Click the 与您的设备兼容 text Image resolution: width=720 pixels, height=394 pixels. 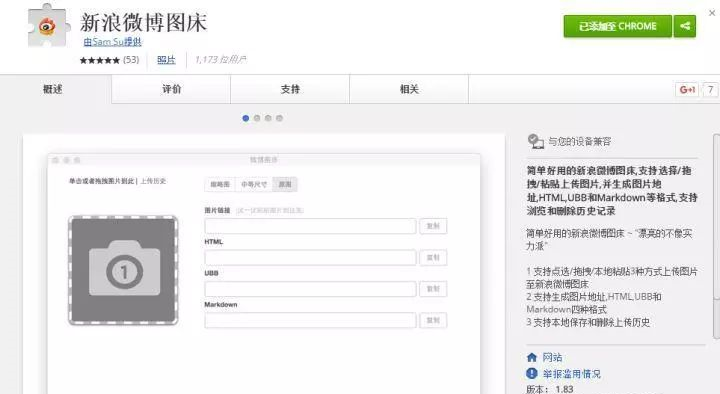(579, 141)
